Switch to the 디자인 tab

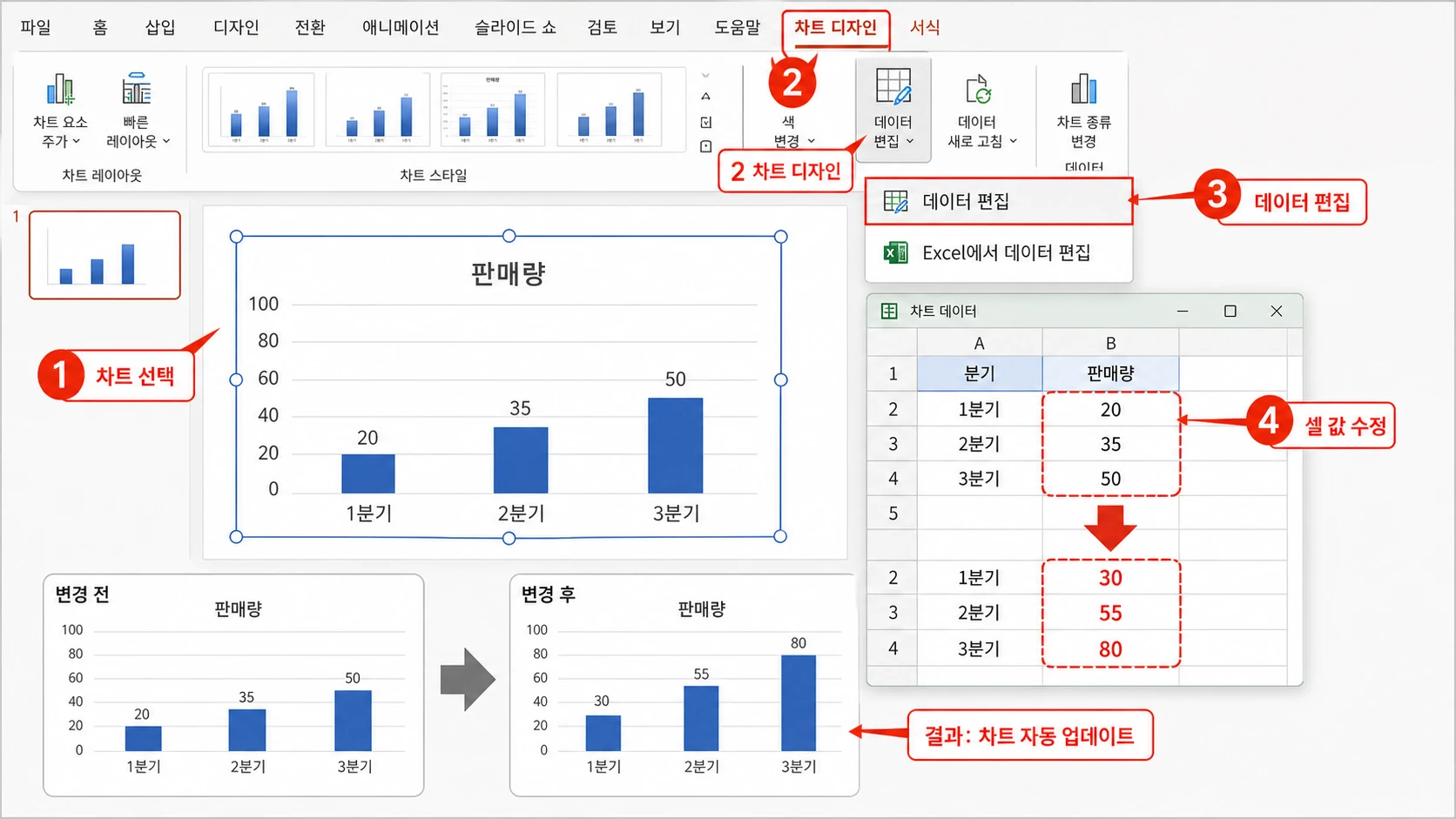pyautogui.click(x=236, y=27)
